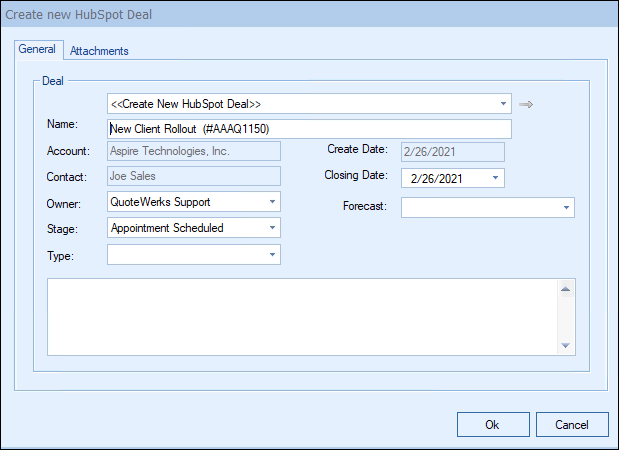Click the Create new HubSpot Deal title
Screen dimensions: 619x450
79,15
